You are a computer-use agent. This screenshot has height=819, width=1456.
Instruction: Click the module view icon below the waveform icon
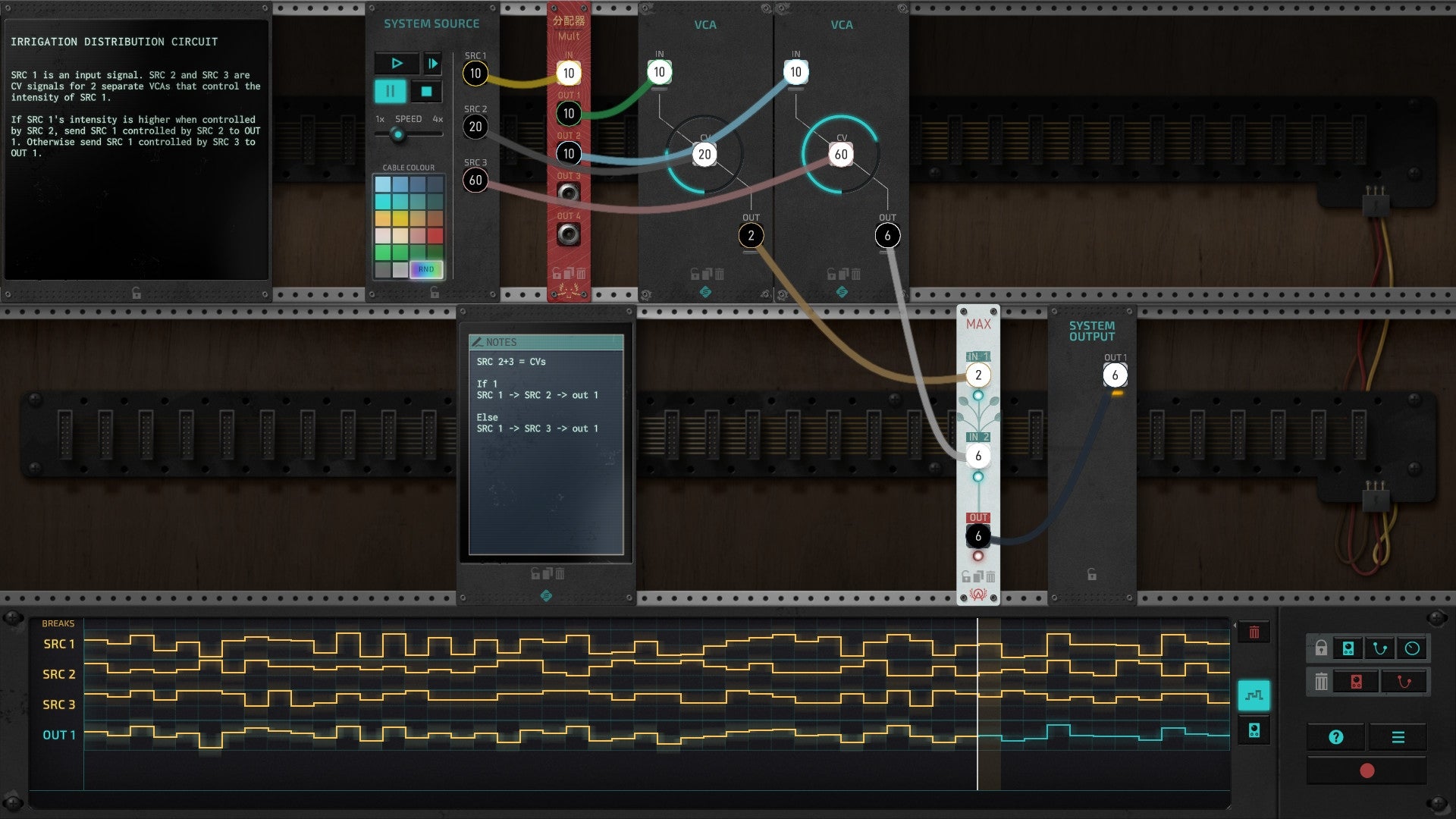click(x=1255, y=727)
